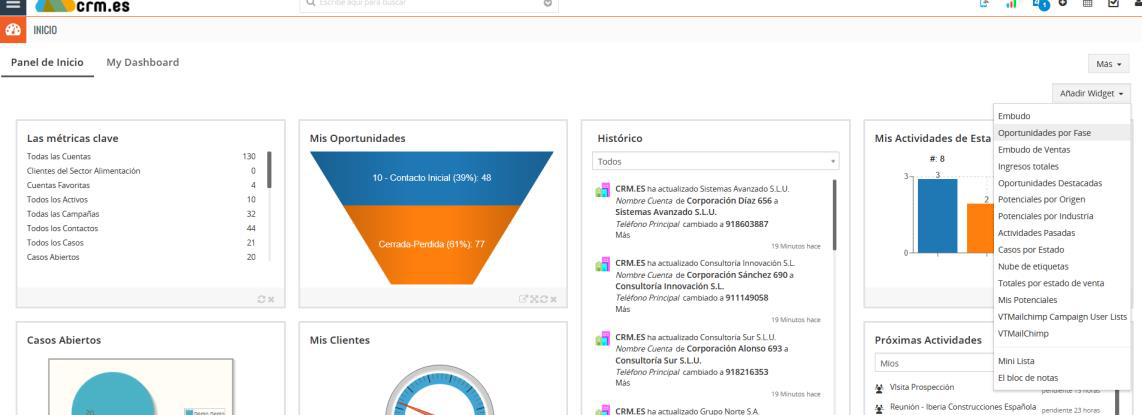Open the bar chart reports icon
Viewport: 1142px width, 415px height.
[1011, 4]
